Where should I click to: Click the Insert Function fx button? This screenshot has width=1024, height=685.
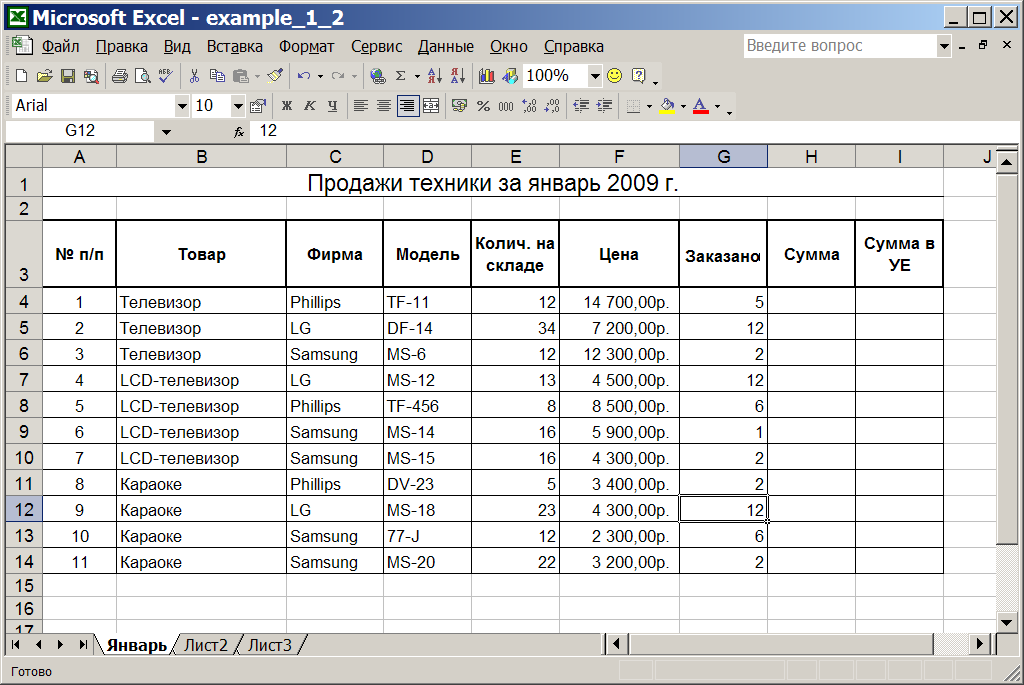point(239,132)
